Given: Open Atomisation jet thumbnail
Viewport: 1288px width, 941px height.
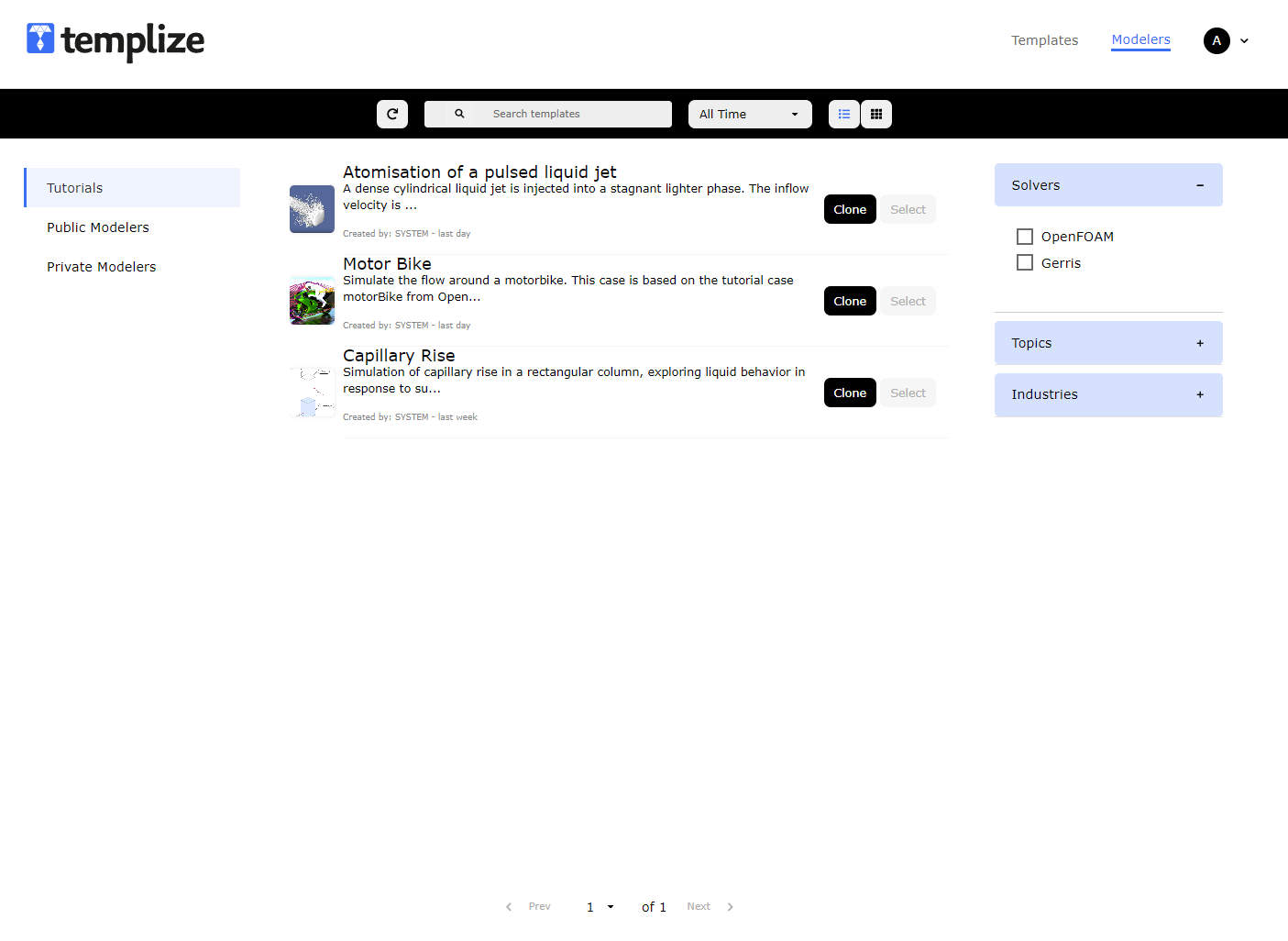Looking at the screenshot, I should point(312,209).
